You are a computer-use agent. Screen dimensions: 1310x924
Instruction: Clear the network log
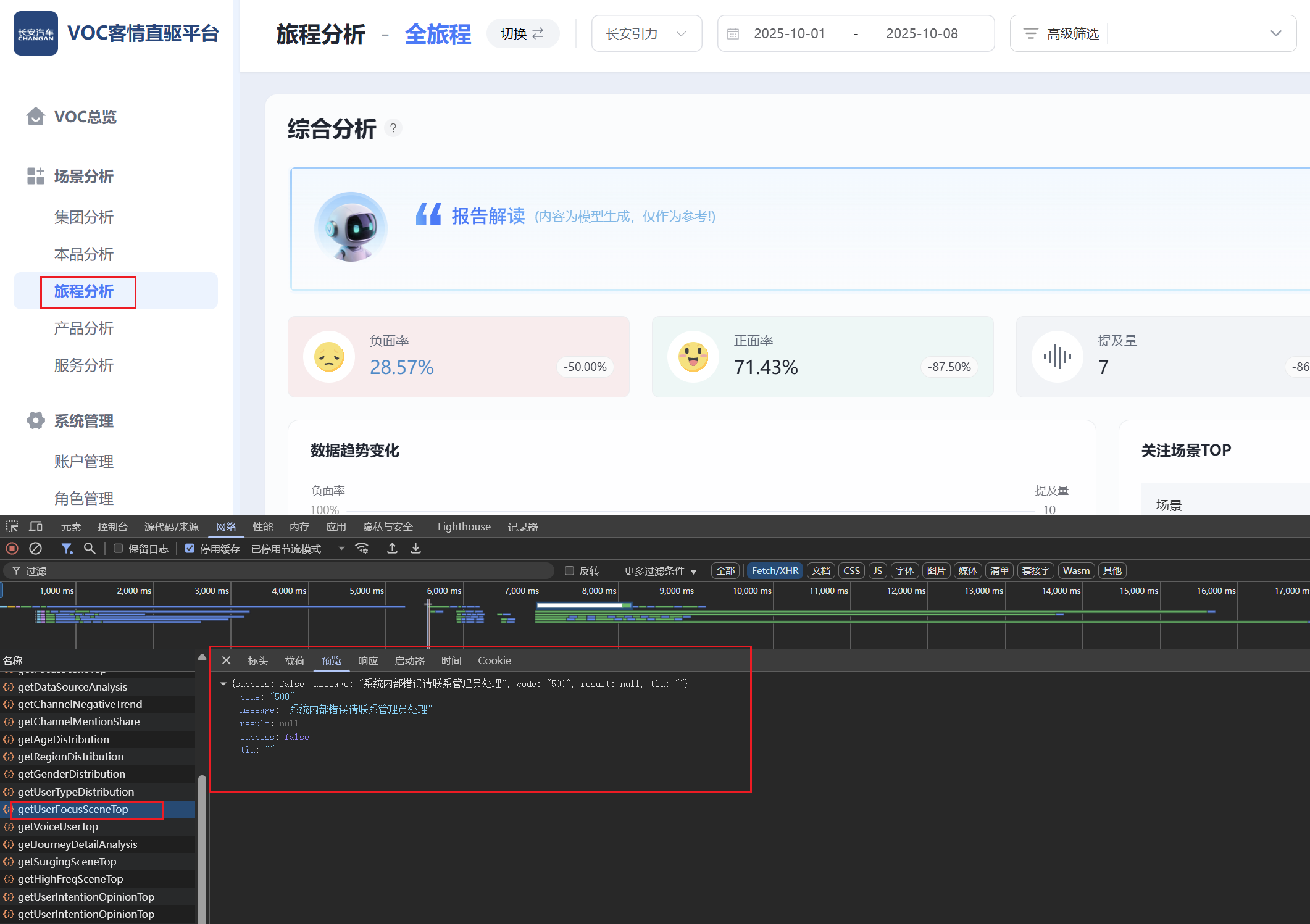[35, 548]
